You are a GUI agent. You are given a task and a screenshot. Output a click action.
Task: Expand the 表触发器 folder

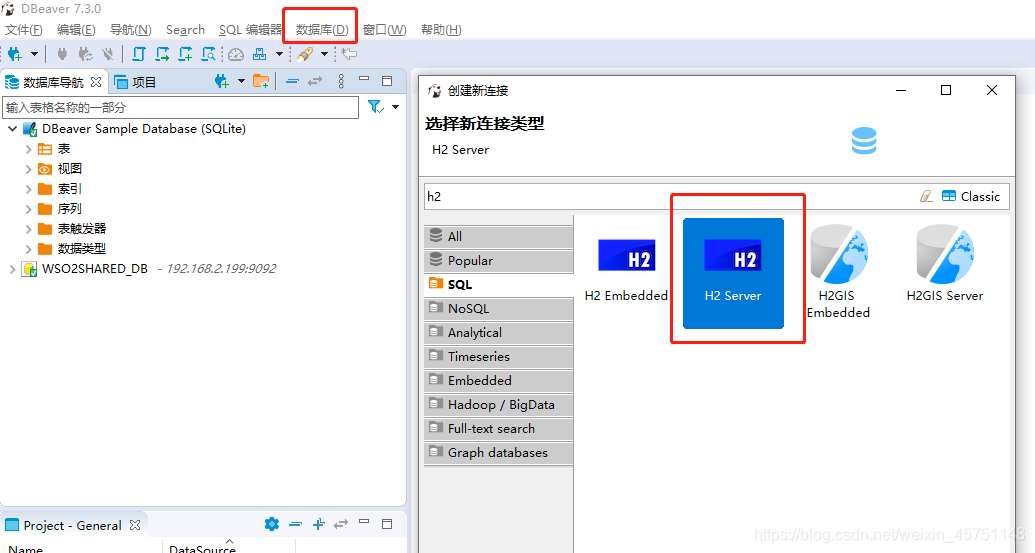pos(28,229)
